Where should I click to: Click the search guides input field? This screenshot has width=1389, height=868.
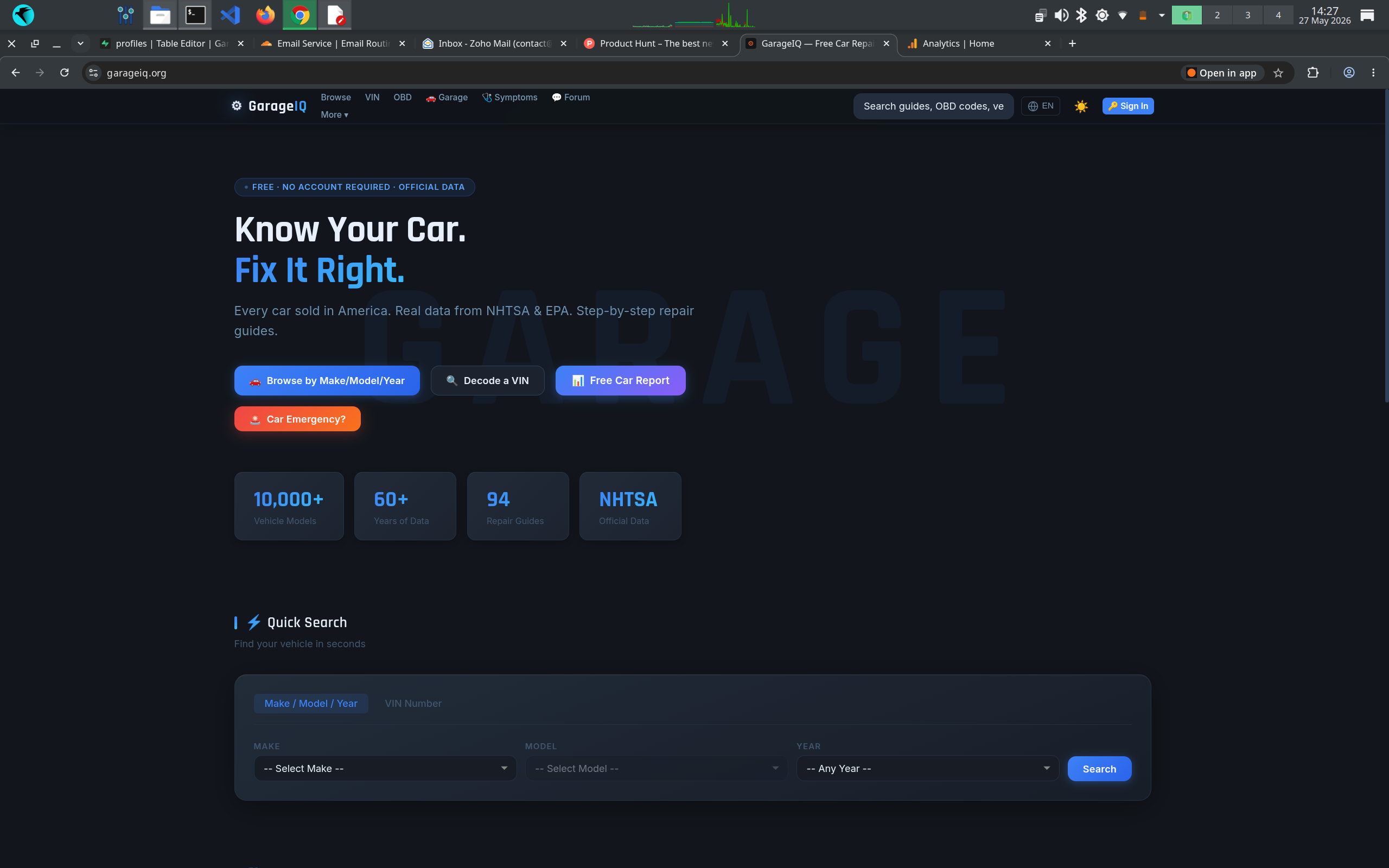(933, 106)
